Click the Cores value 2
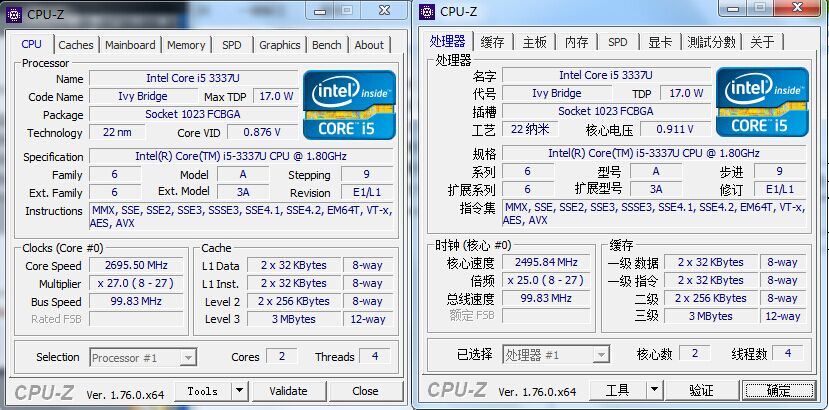 click(x=281, y=357)
